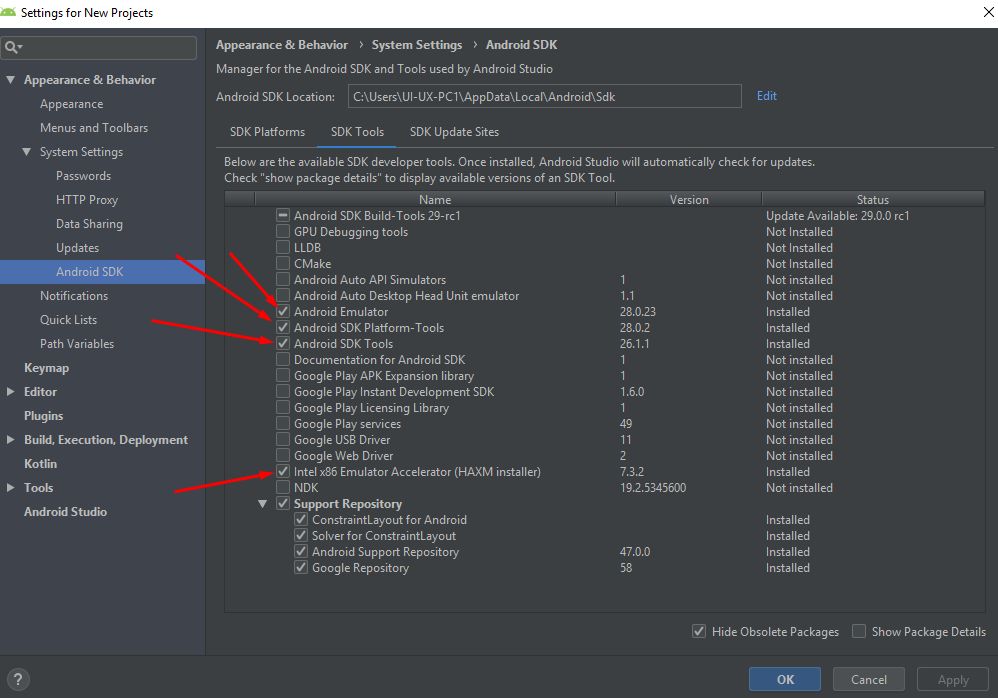
Task: Select Quick Lists in sidebar
Action: tap(68, 319)
